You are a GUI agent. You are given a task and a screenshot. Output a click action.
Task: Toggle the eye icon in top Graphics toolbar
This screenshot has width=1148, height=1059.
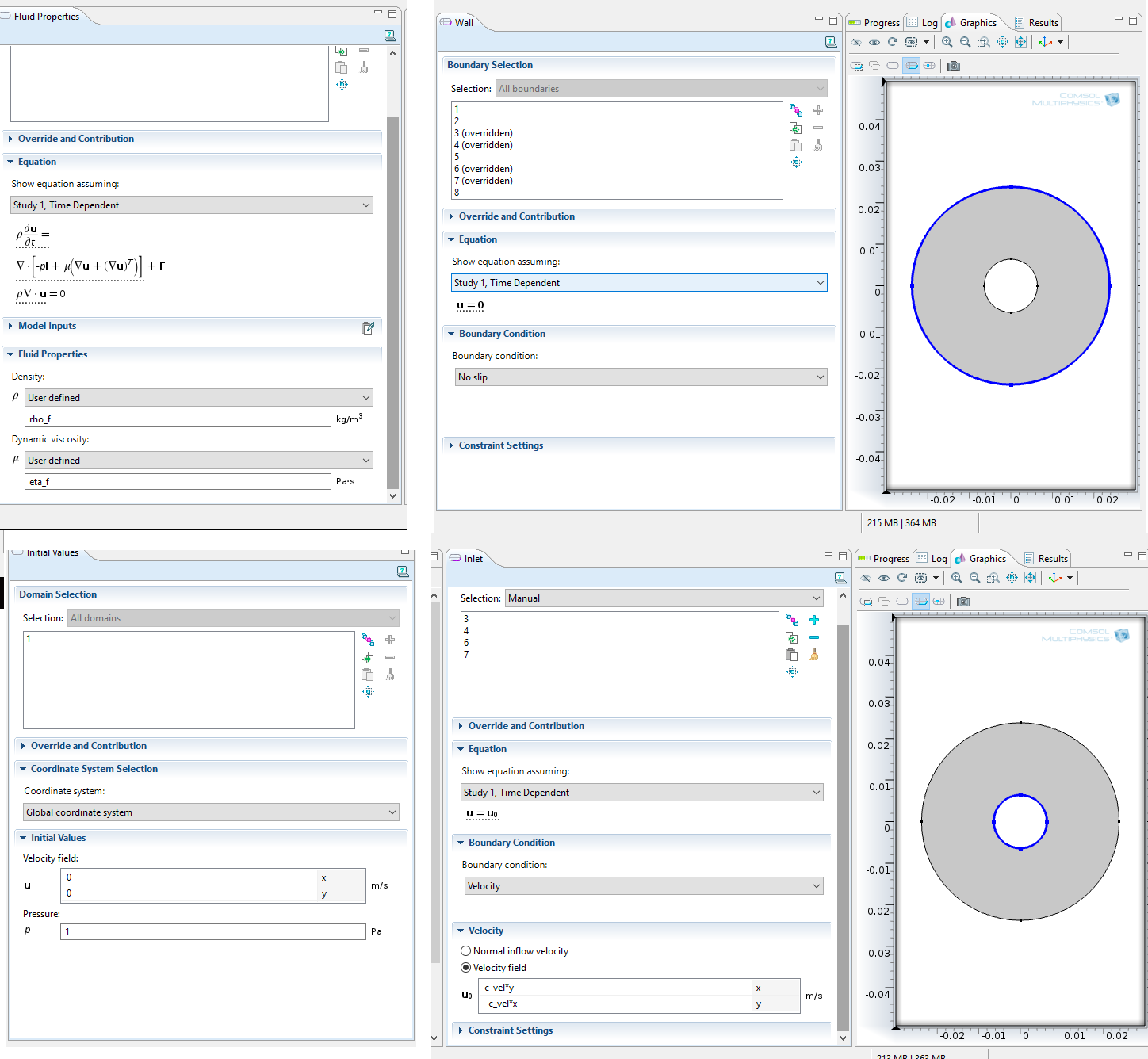coord(874,42)
